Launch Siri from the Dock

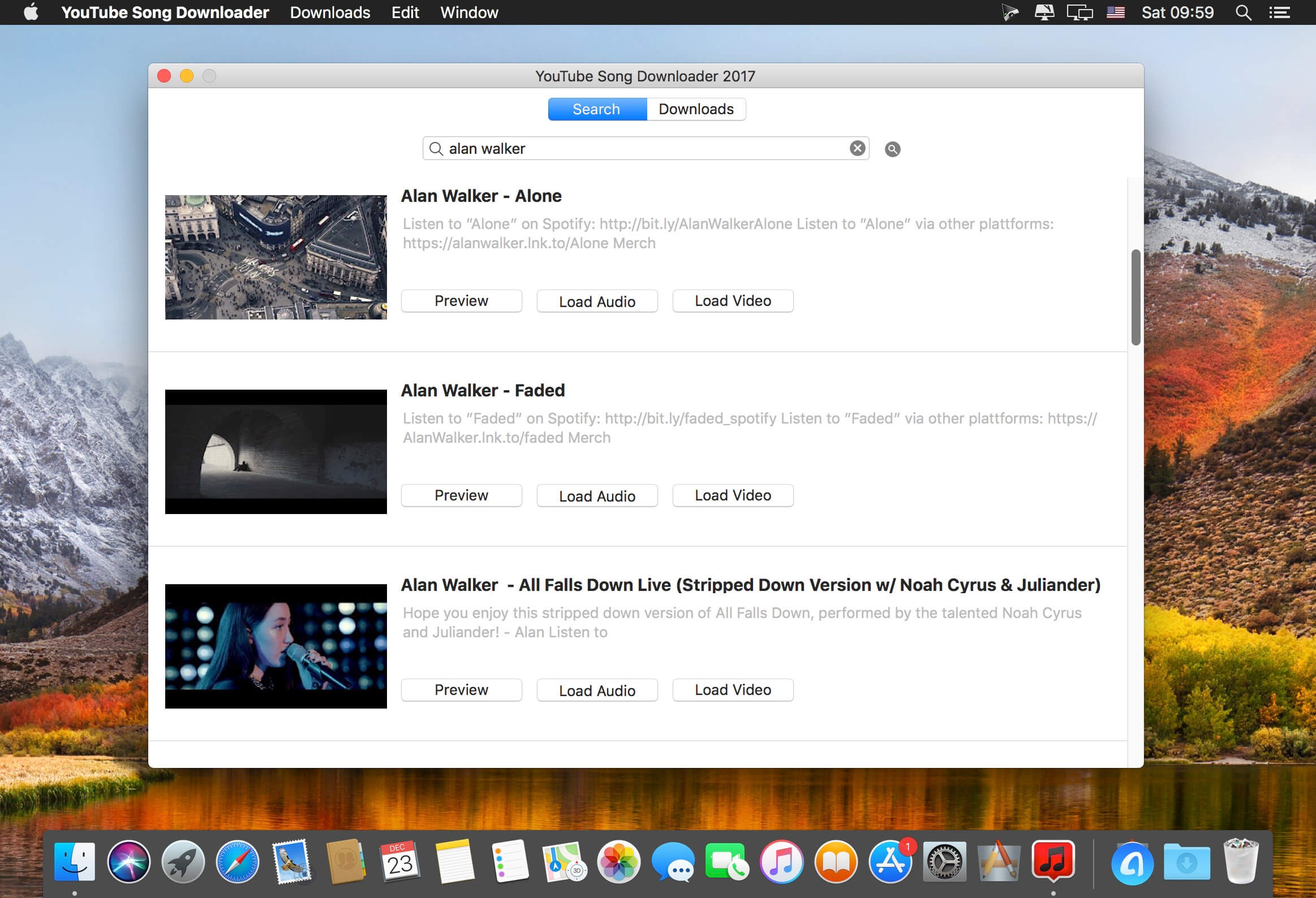(x=128, y=862)
